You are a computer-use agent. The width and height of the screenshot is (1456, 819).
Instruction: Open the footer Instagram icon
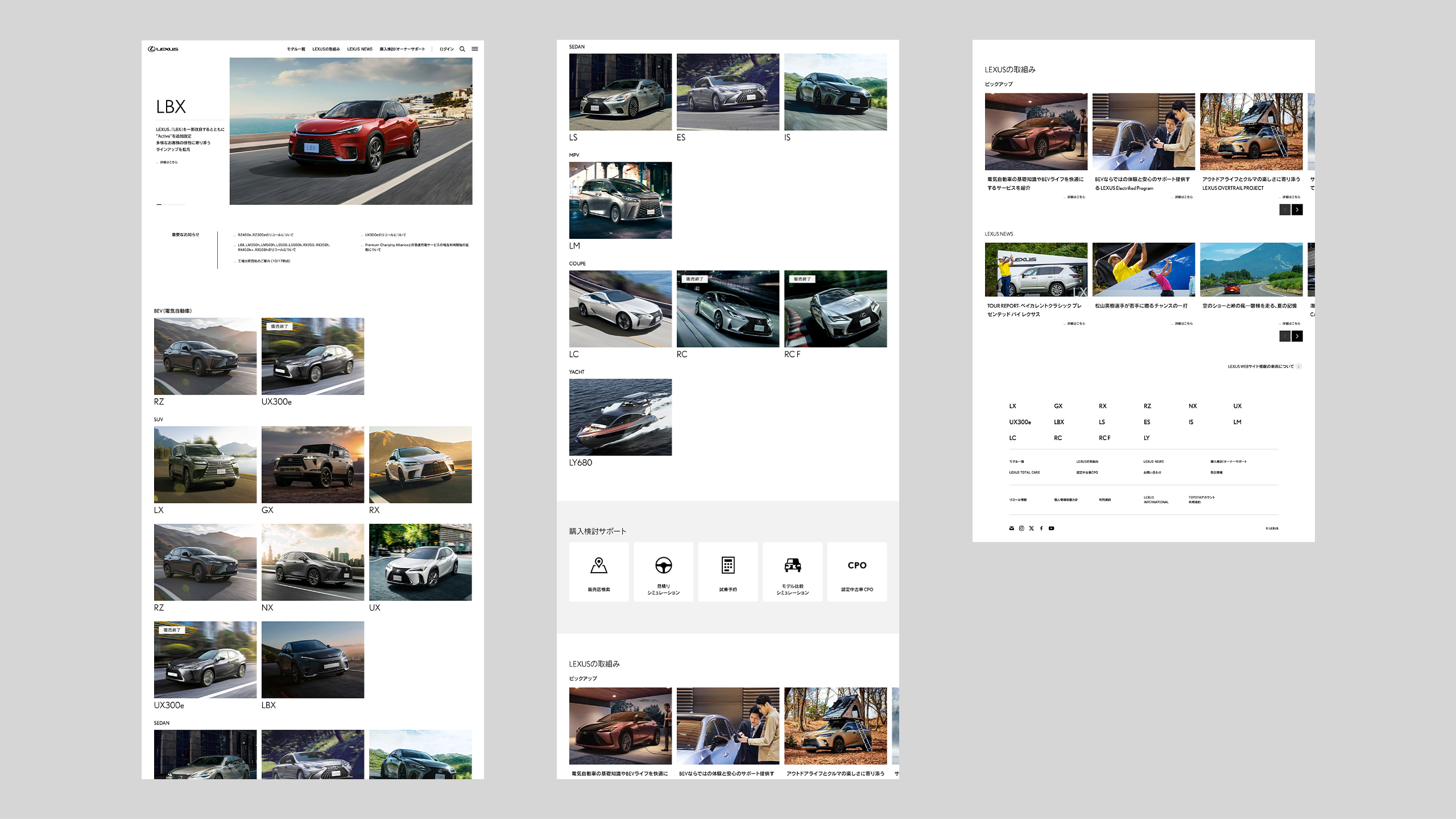coord(1021,528)
